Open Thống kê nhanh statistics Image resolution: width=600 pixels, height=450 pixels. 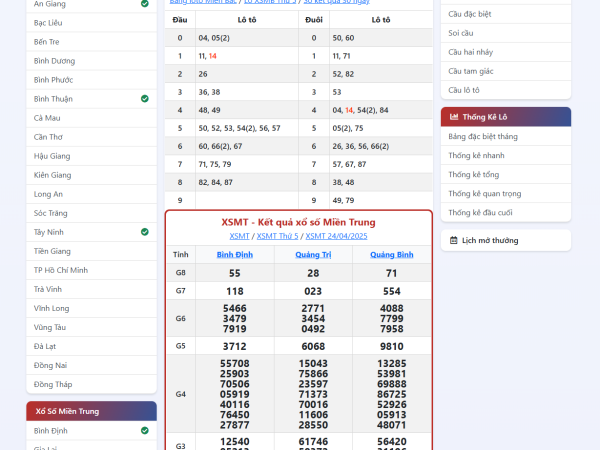pos(476,155)
